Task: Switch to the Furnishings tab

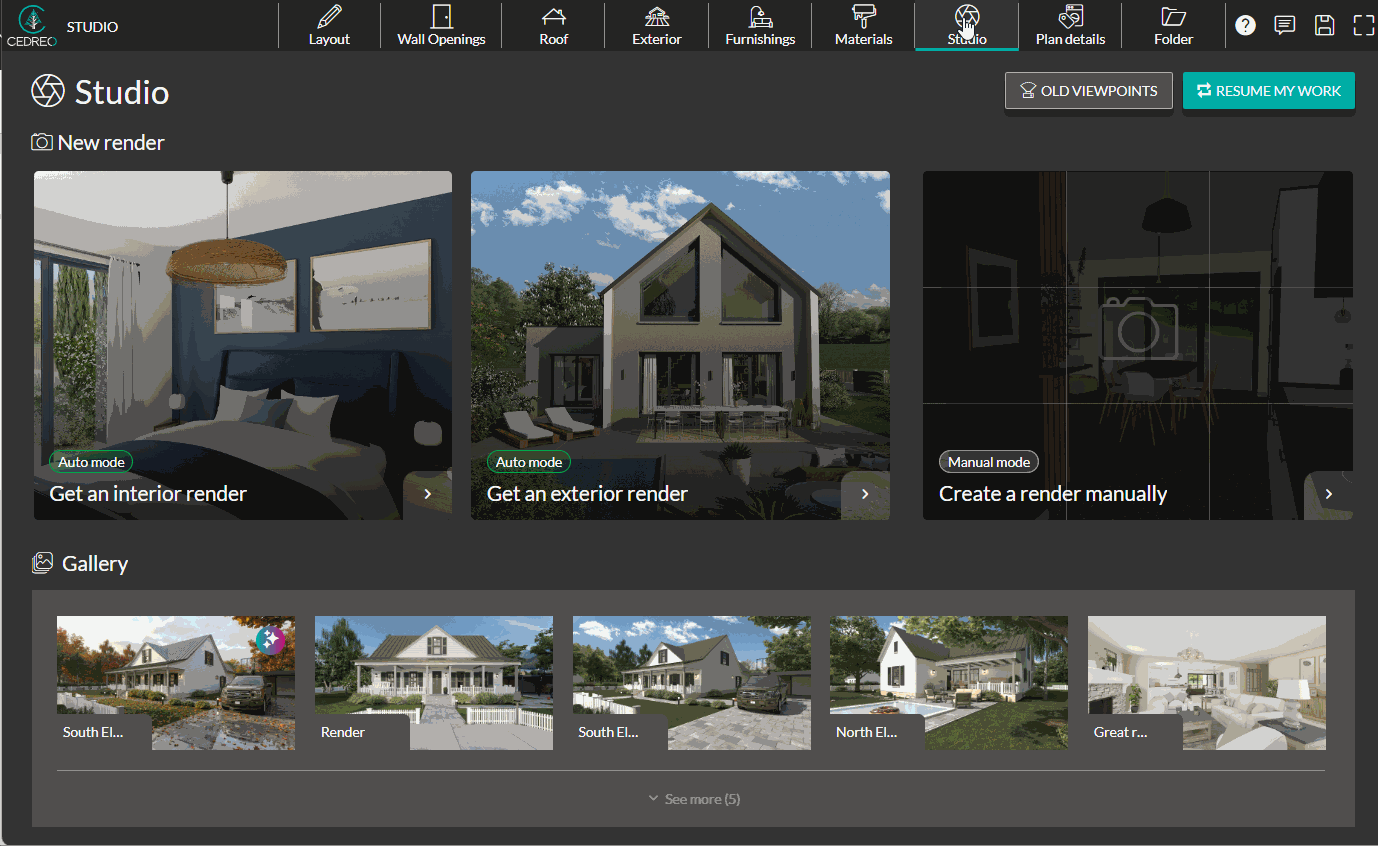Action: [x=760, y=26]
